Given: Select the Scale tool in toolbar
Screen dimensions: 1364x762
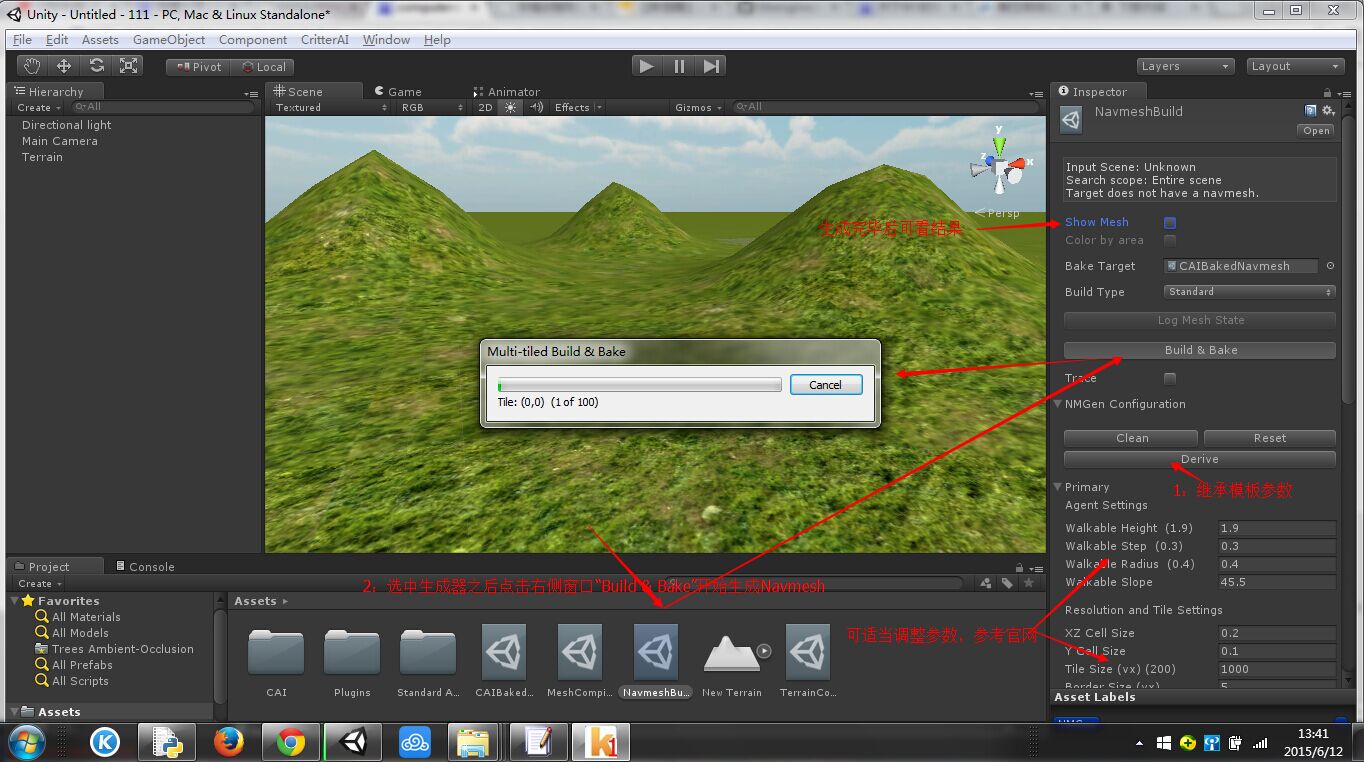Looking at the screenshot, I should (x=129, y=66).
